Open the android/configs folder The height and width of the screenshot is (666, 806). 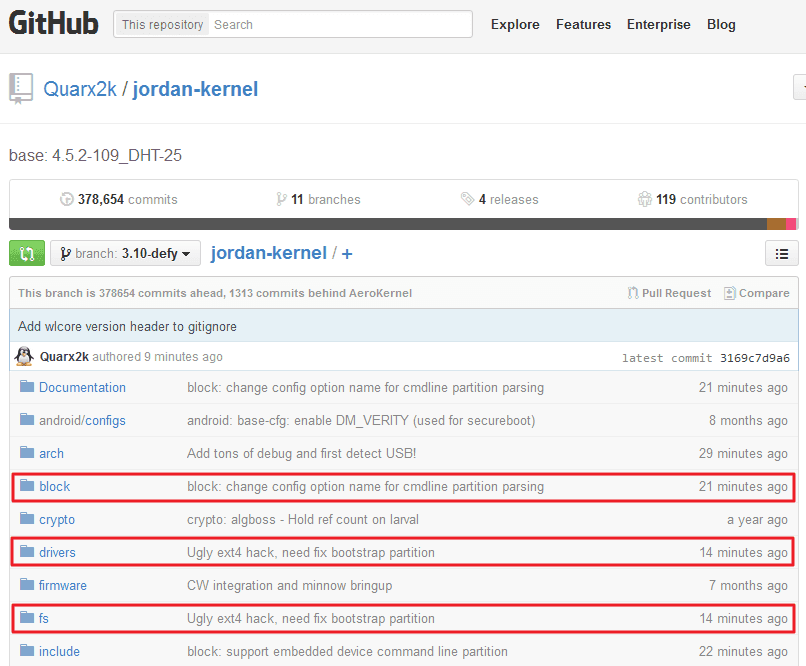[x=82, y=420]
